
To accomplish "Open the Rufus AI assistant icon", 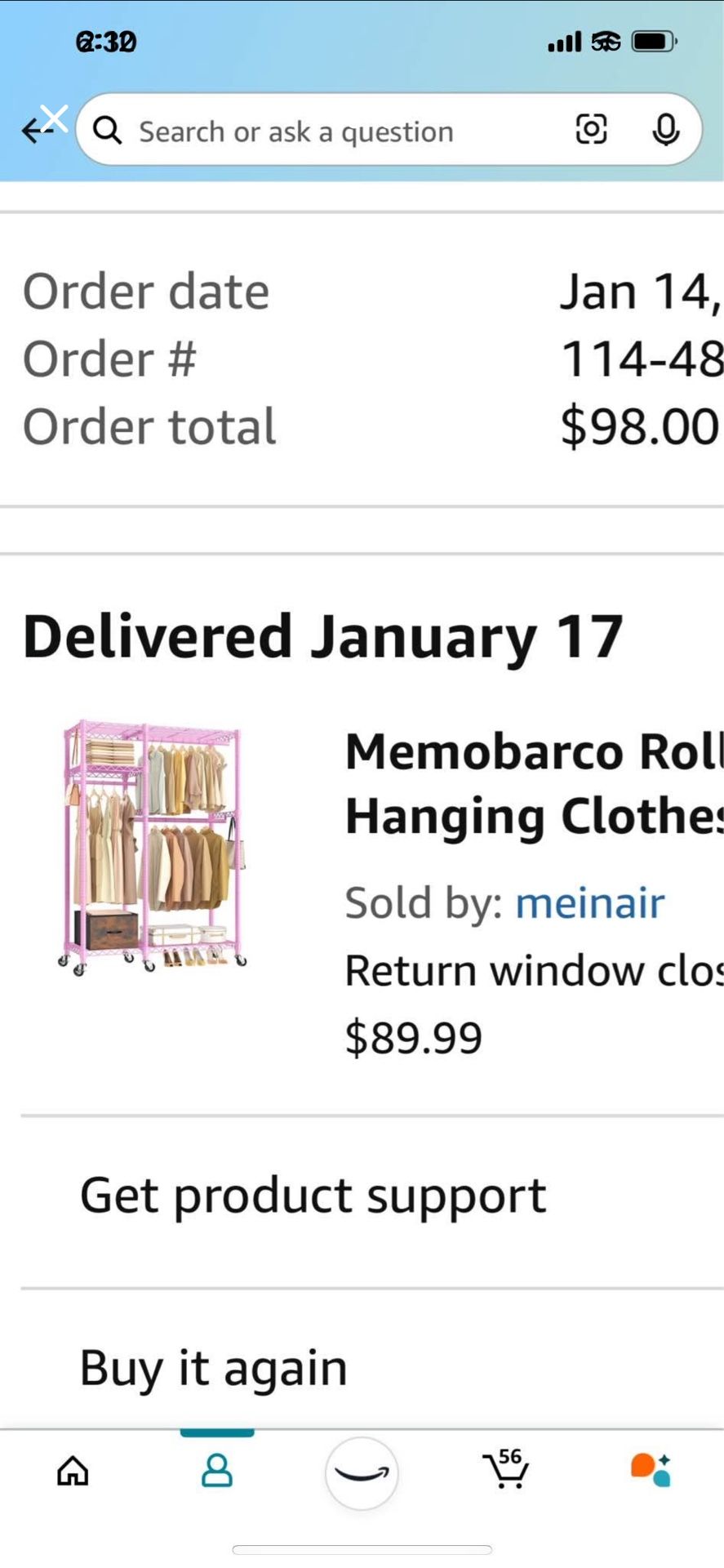I will click(651, 1469).
